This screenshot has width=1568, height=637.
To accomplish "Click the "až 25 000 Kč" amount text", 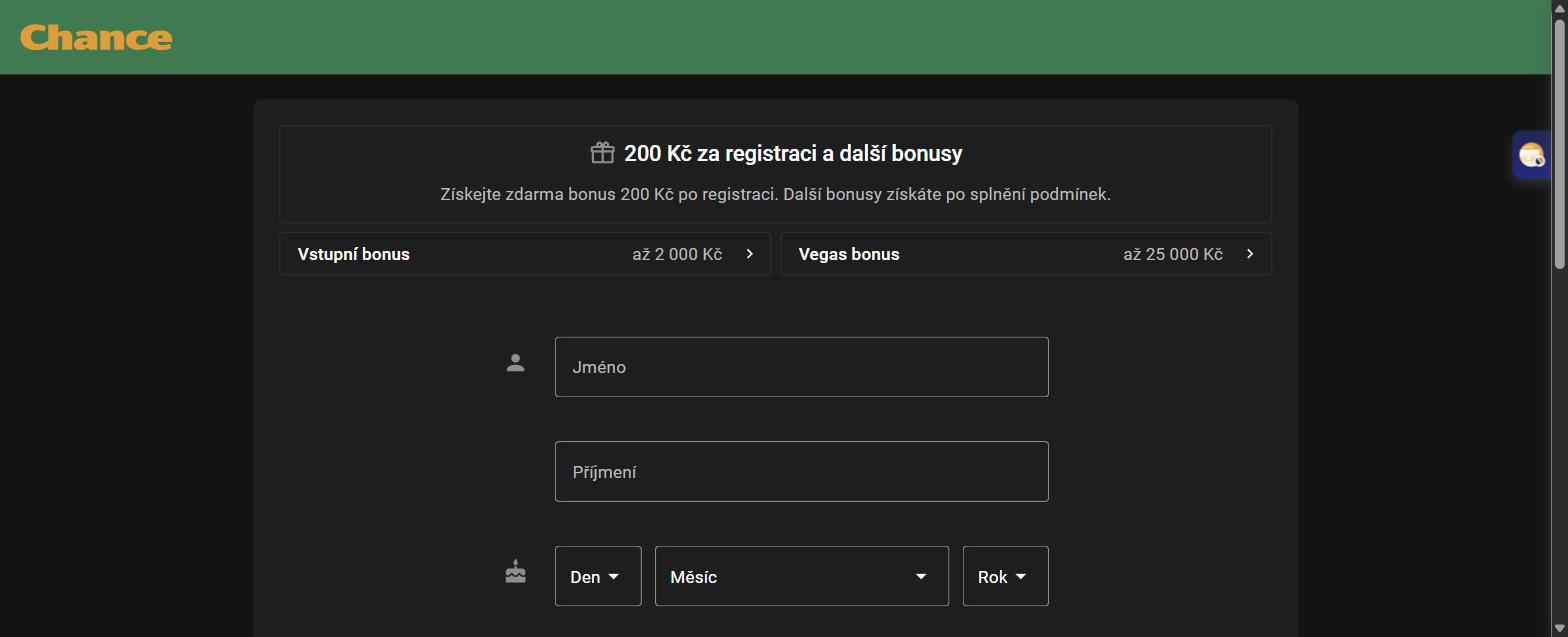I will 1173,254.
